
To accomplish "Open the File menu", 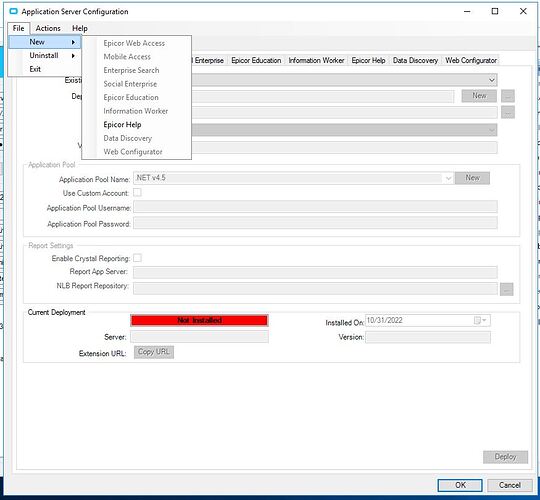I will pos(19,28).
